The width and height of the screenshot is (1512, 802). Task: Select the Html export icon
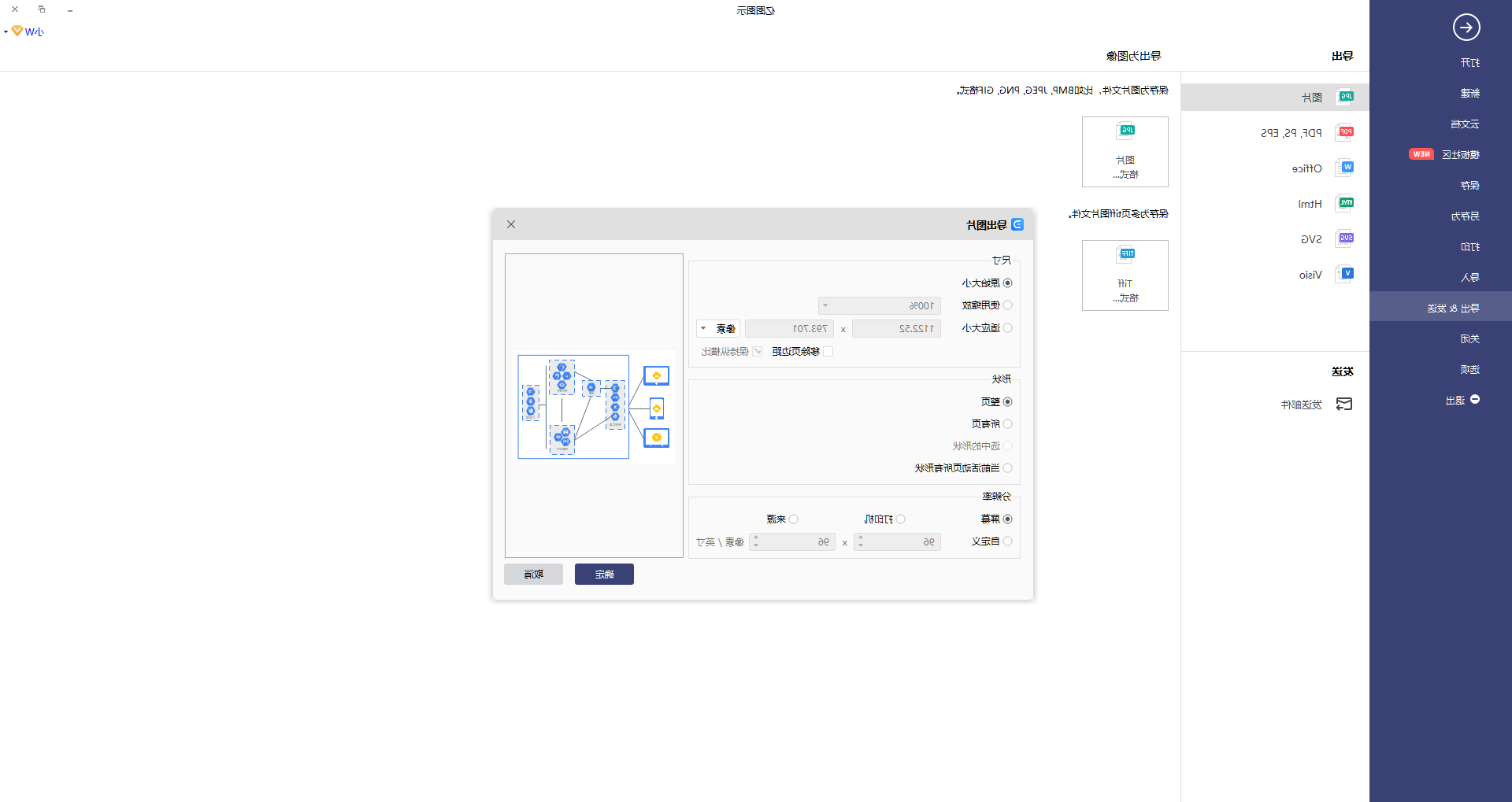pos(1346,203)
